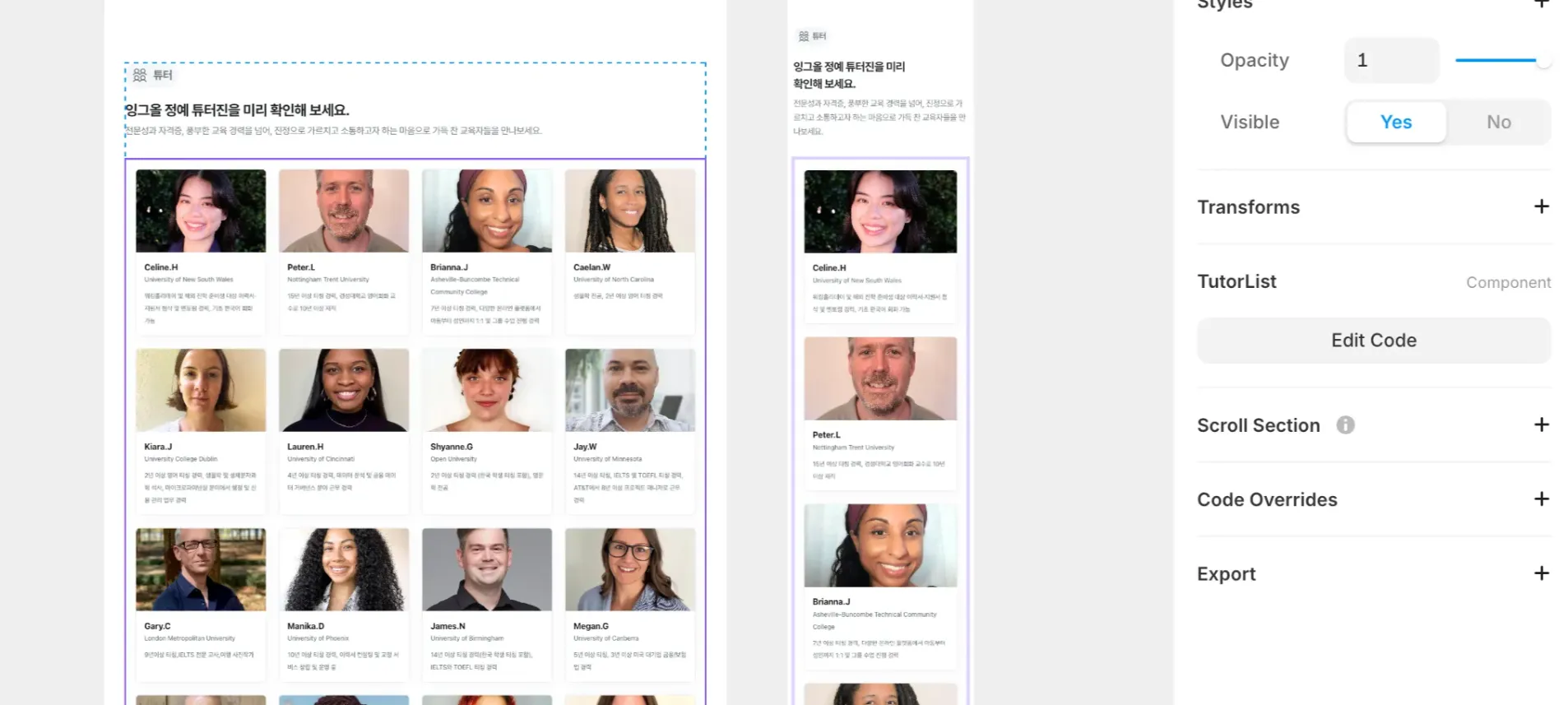Expand the Scroll Section plus icon

pyautogui.click(x=1541, y=424)
